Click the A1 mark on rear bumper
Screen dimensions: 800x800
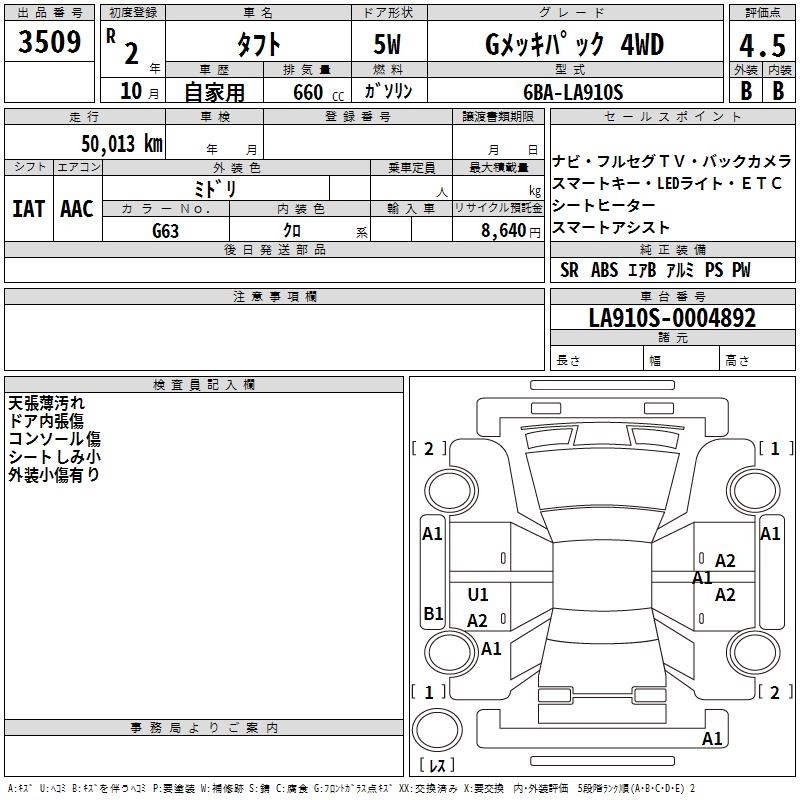[x=712, y=738]
